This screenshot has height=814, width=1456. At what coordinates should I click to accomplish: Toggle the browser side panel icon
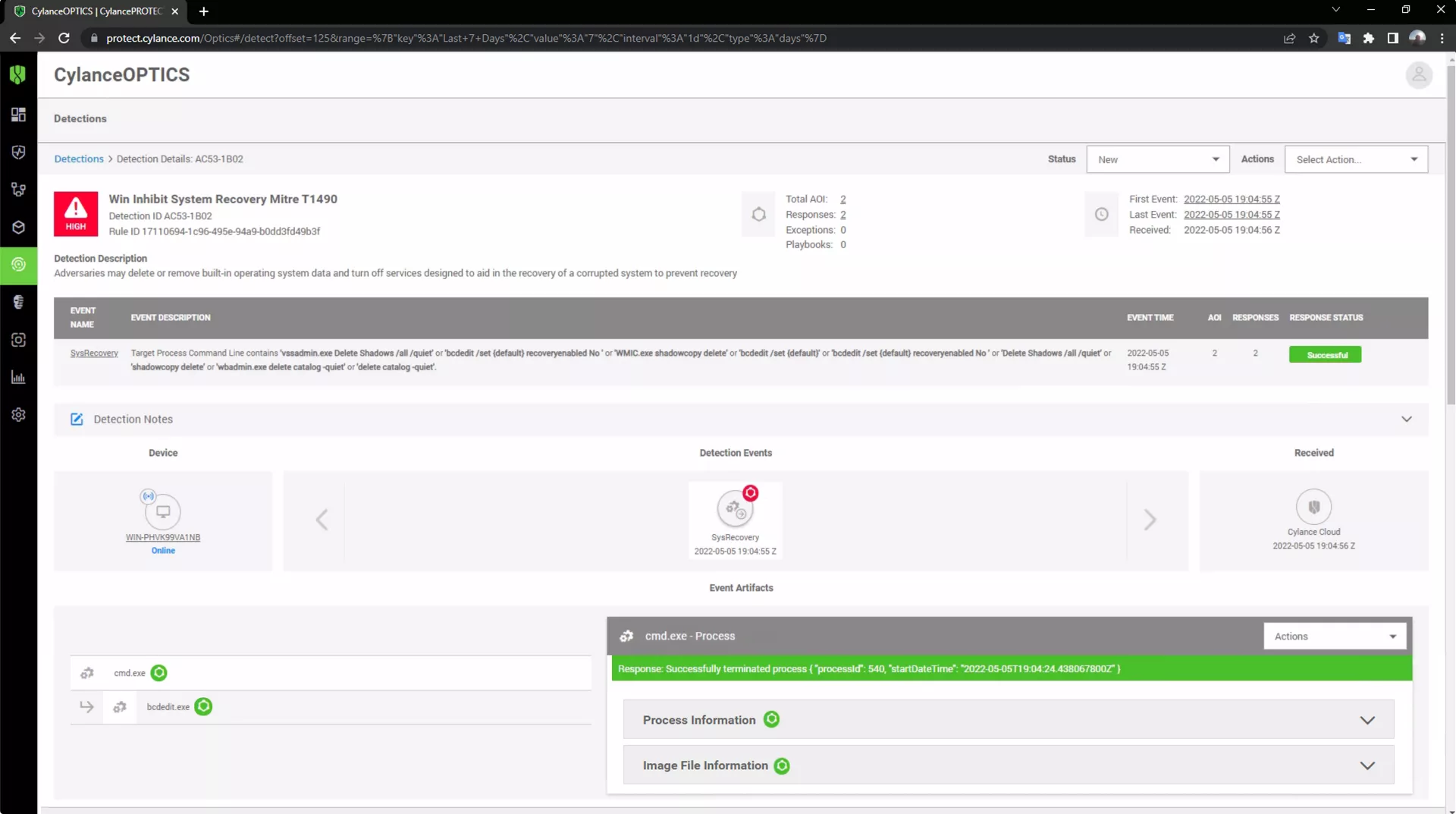(1393, 38)
